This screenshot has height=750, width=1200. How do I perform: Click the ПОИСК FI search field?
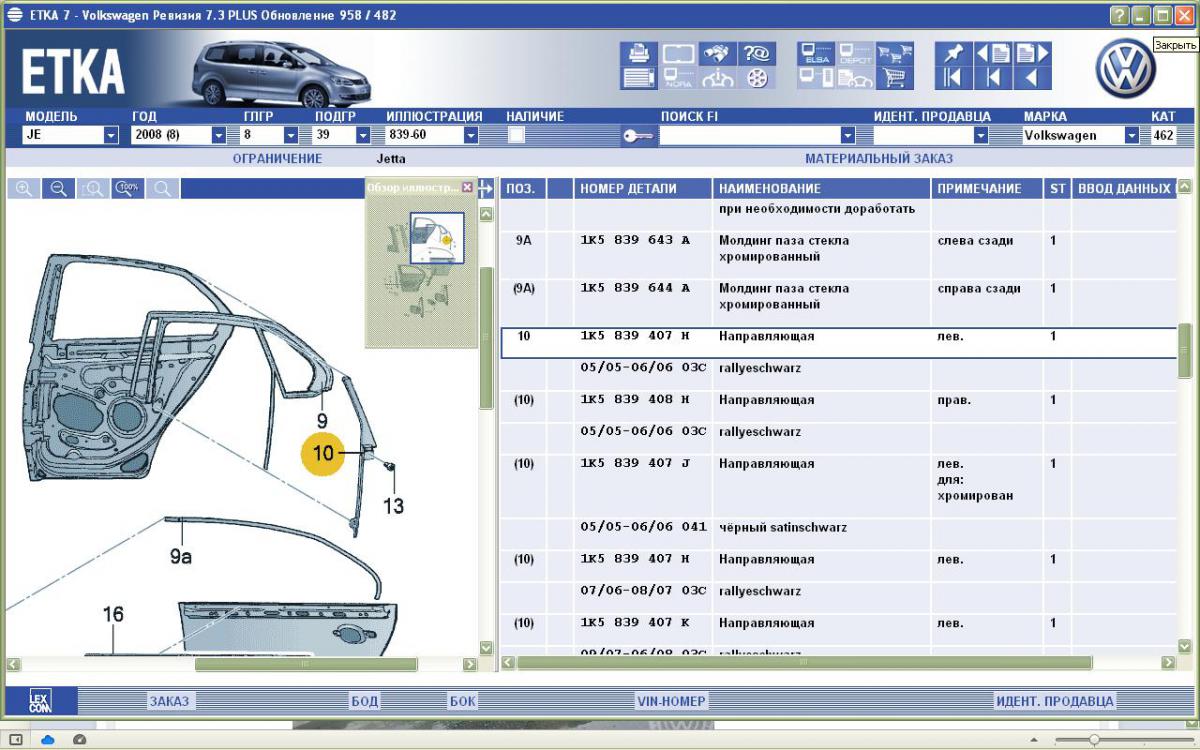click(x=749, y=135)
